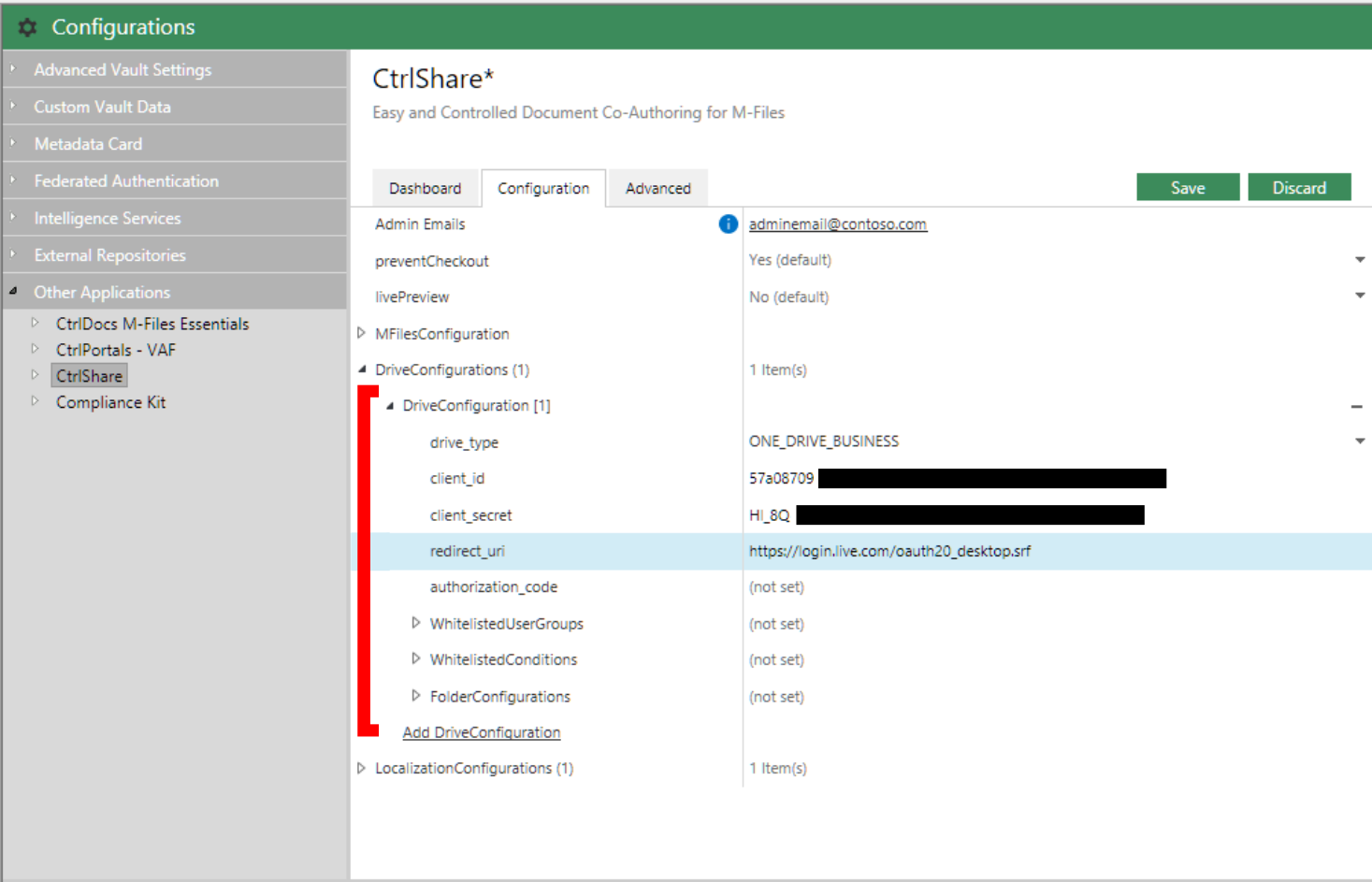The image size is (1372, 882).
Task: Expand Advanced Vault Settings arrow
Action: point(13,68)
